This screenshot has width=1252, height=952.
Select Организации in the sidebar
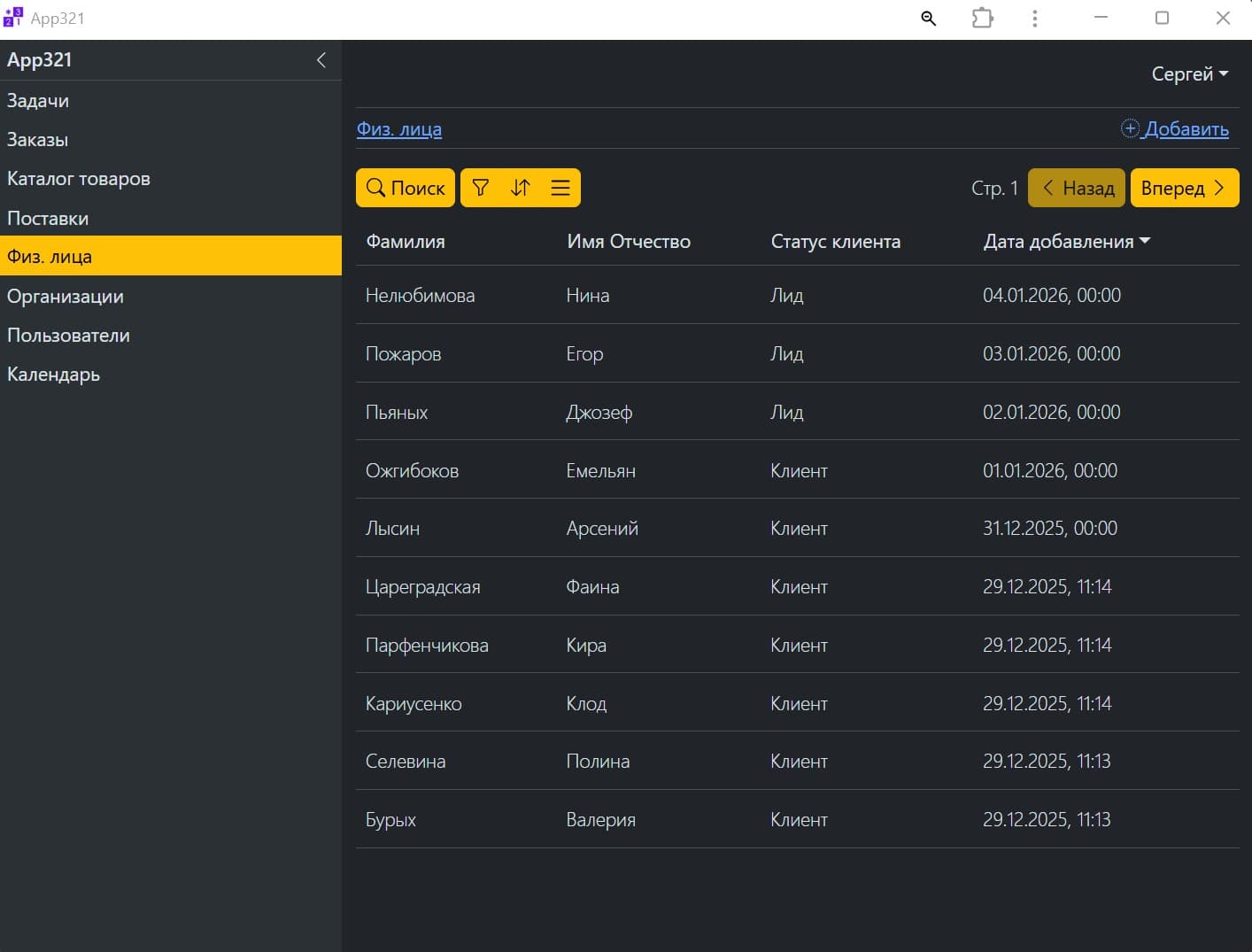(66, 297)
